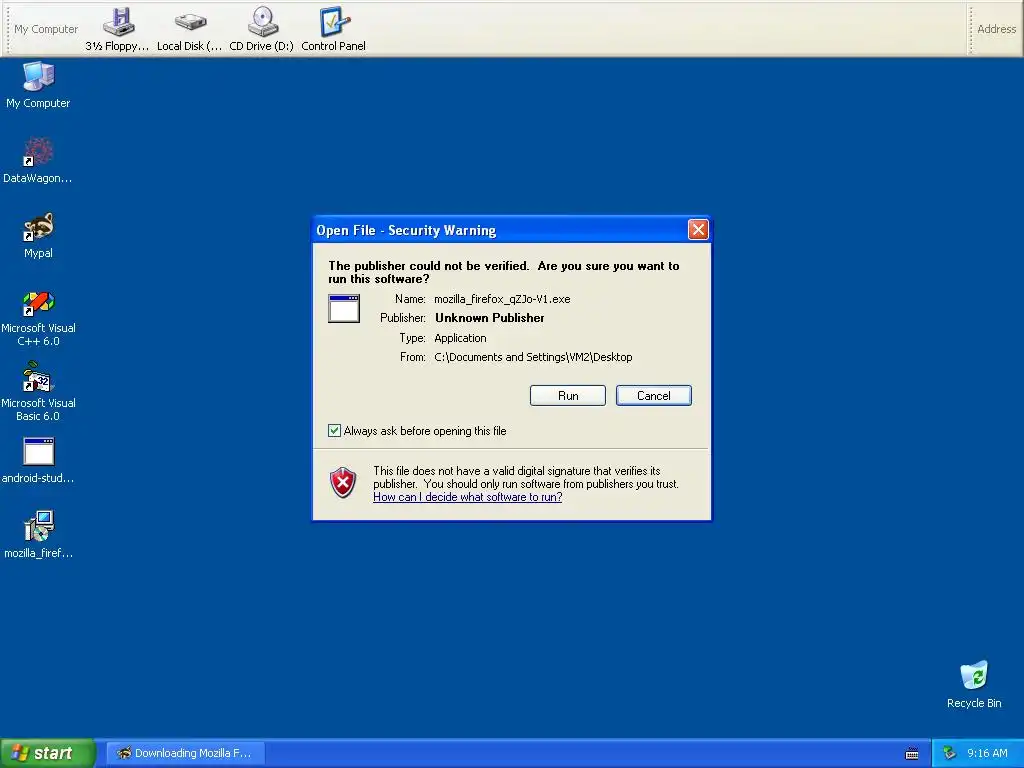Uncheck Always ask before opening this file

pyautogui.click(x=334, y=430)
